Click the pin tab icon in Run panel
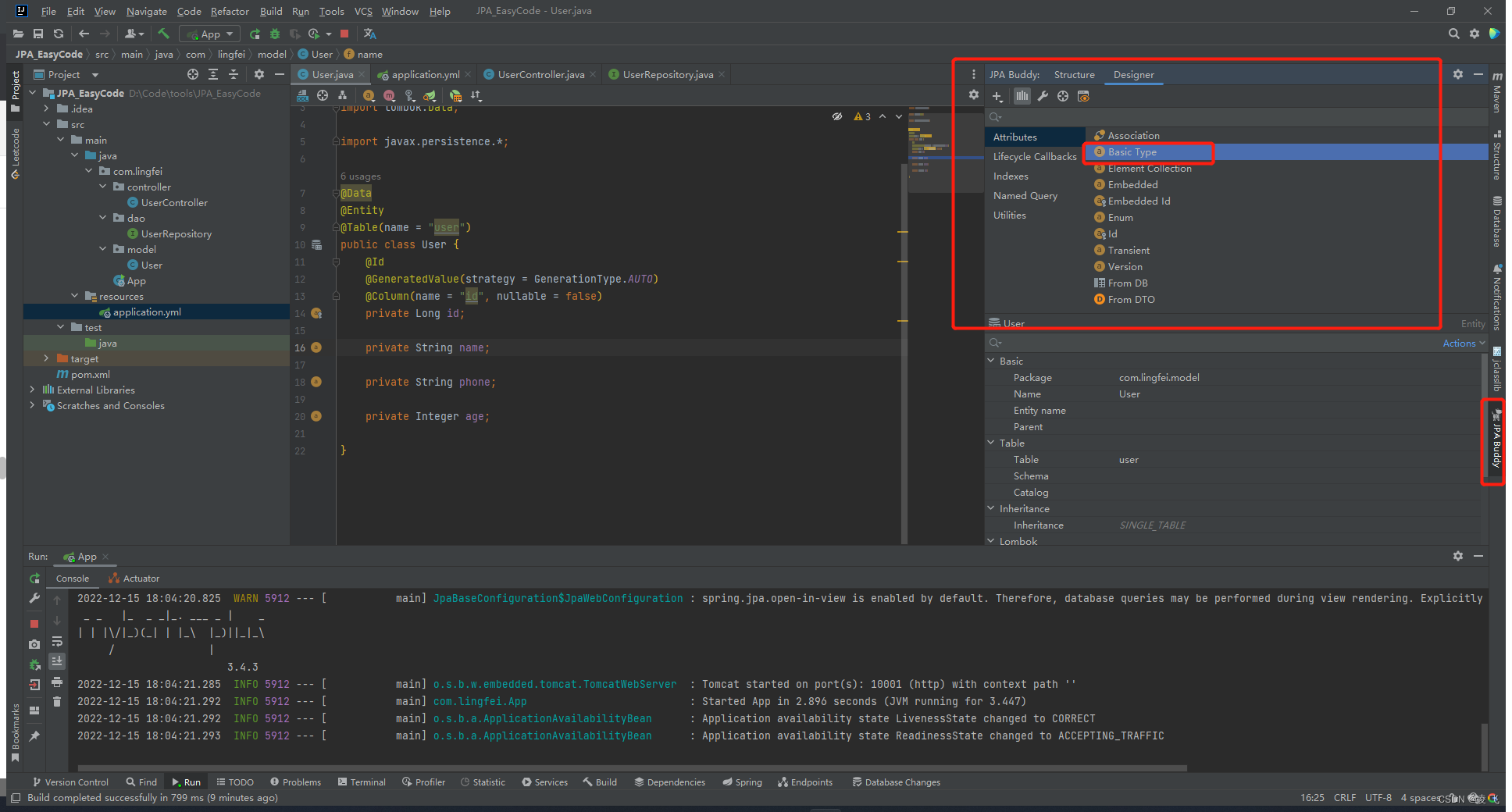Screen dimensions: 1512x812 pyautogui.click(x=34, y=735)
